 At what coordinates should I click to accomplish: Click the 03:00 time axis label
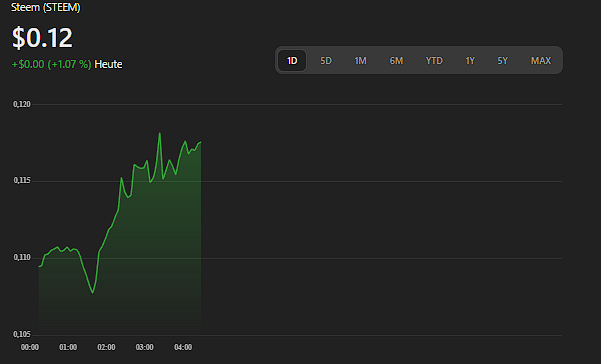(x=145, y=347)
